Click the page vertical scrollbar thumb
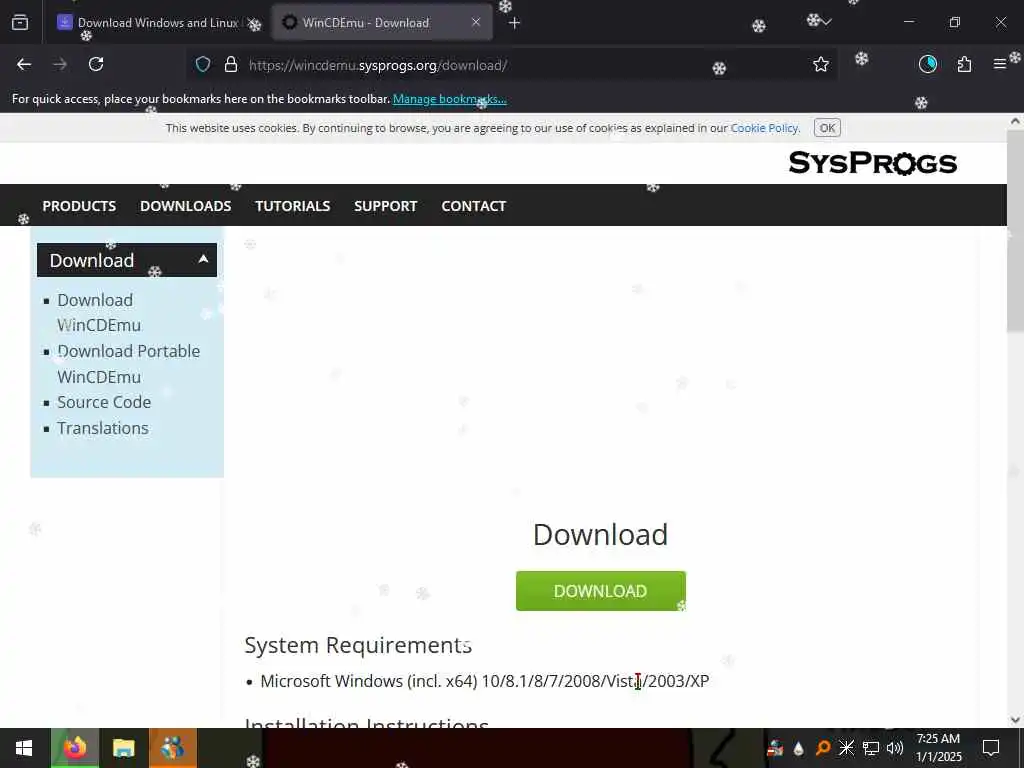This screenshot has width=1024, height=768. point(1015,232)
